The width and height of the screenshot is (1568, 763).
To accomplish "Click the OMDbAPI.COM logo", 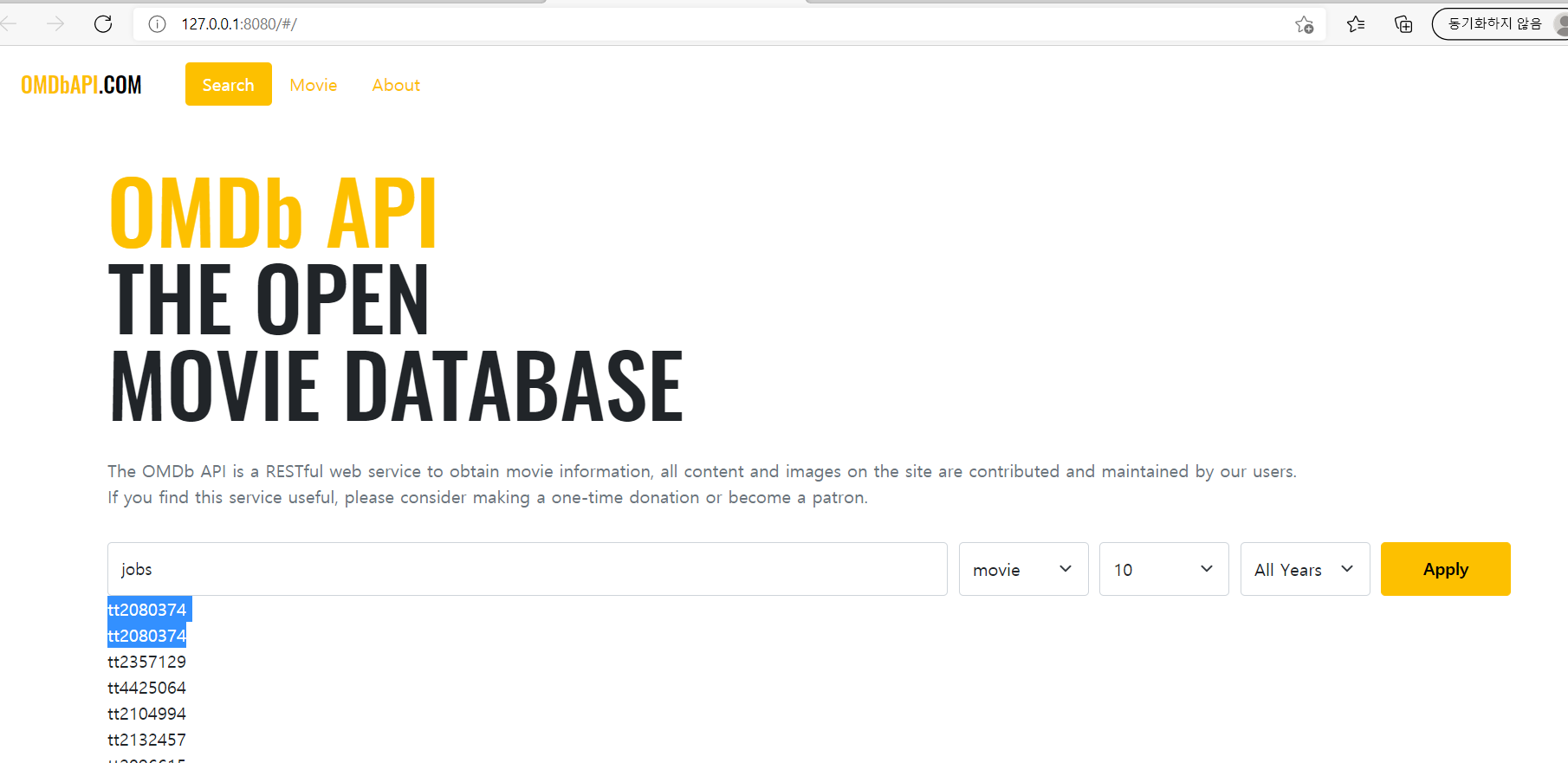I will point(81,85).
